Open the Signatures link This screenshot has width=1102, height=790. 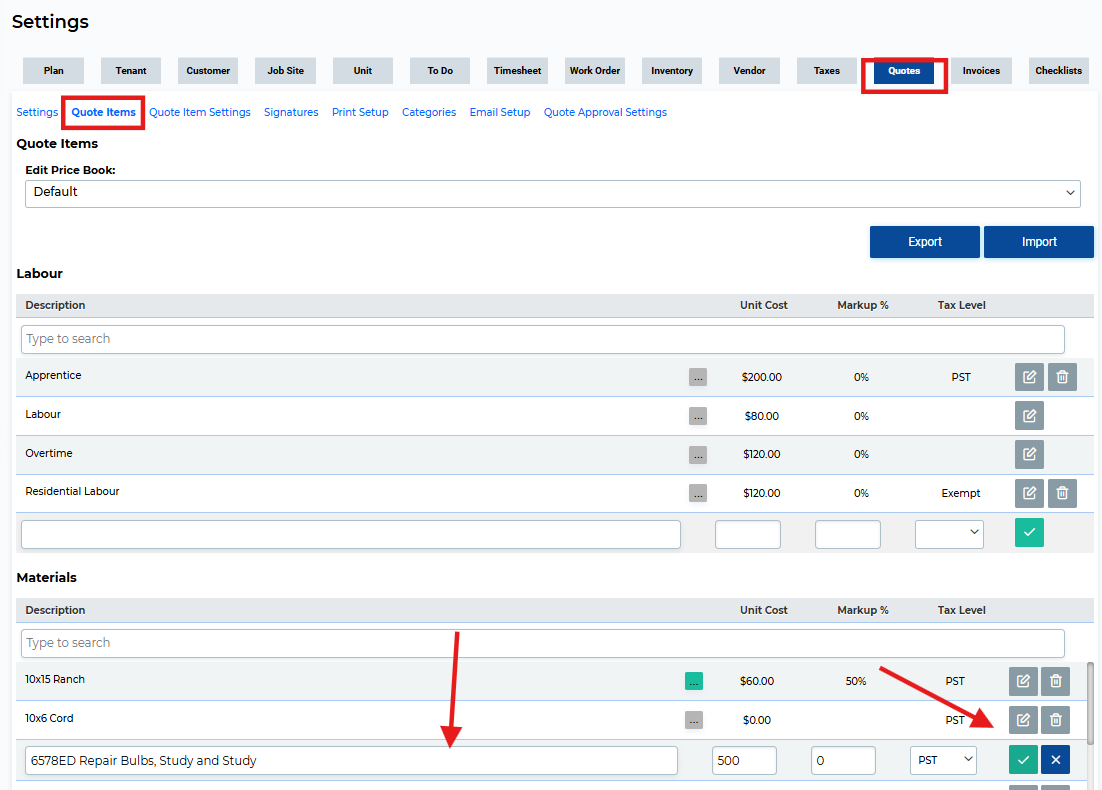(291, 112)
